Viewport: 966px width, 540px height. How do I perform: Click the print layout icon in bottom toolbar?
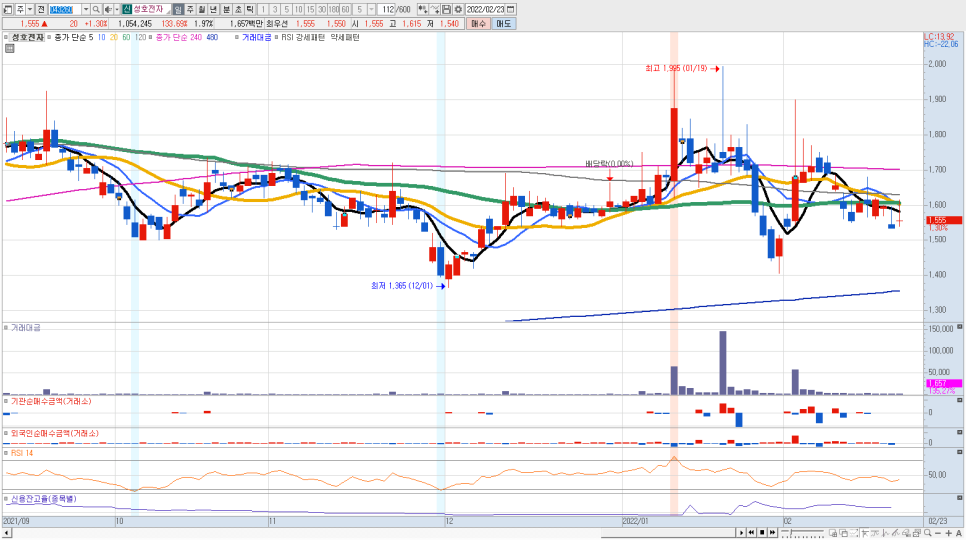(917, 533)
